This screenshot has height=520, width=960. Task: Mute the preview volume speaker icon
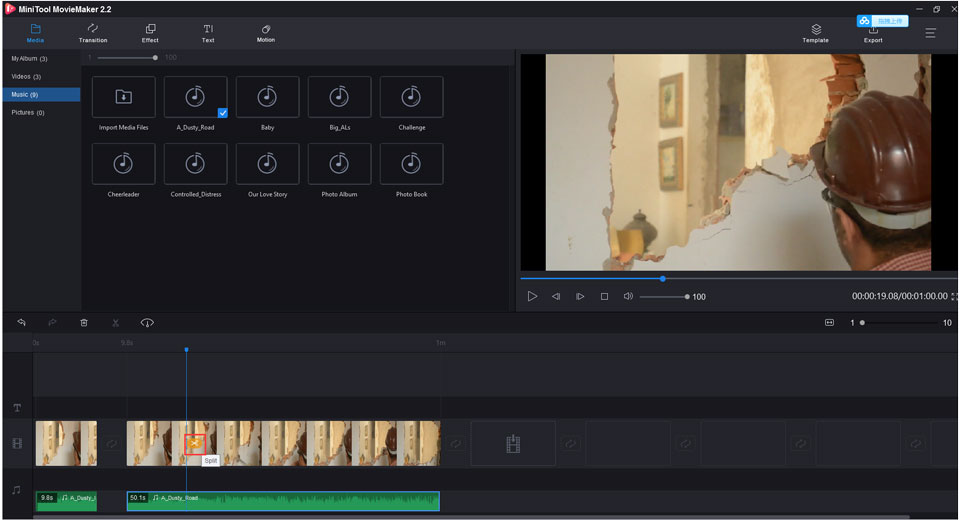[x=628, y=296]
